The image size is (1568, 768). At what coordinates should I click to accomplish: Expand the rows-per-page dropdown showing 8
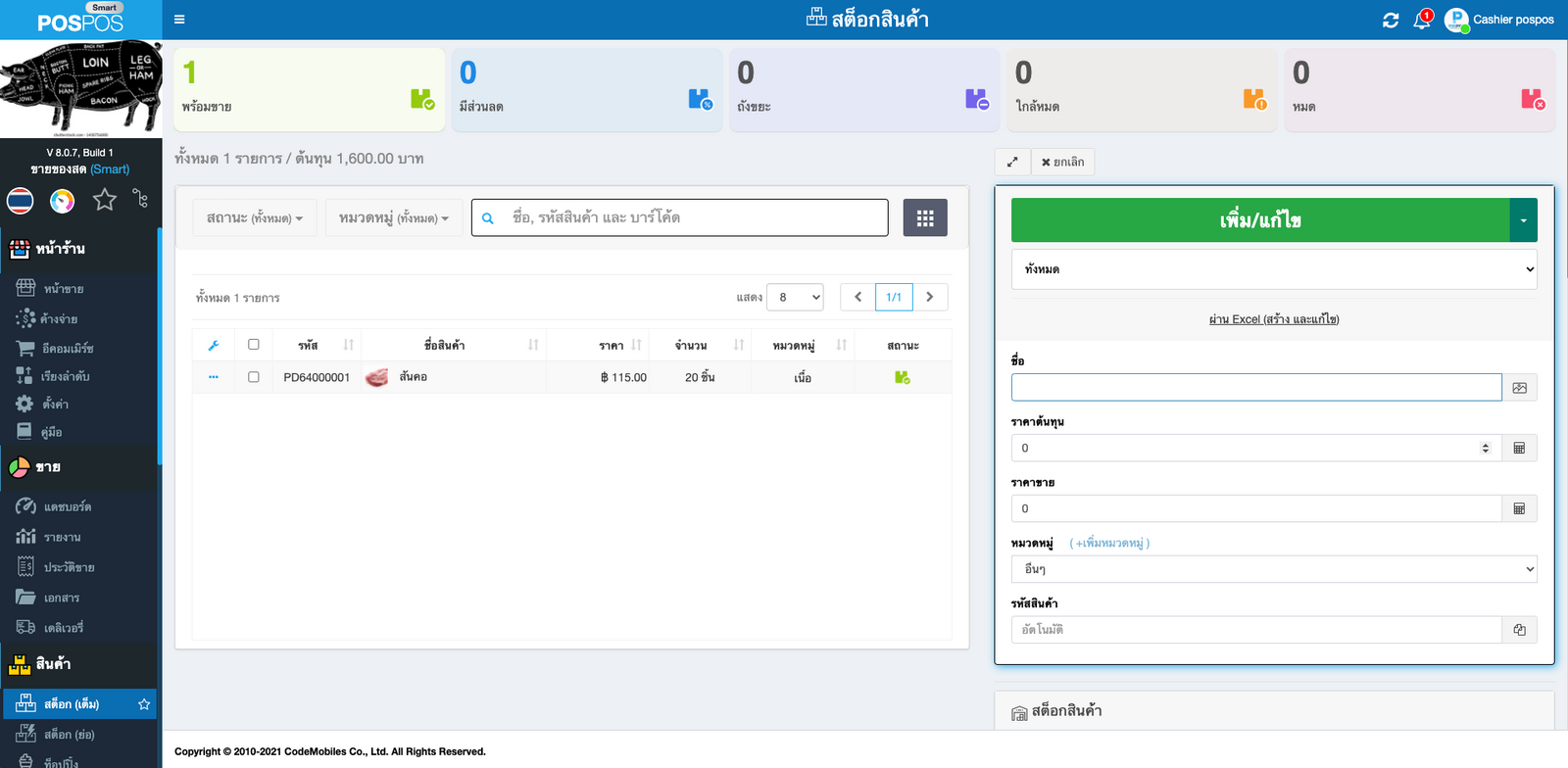click(795, 297)
